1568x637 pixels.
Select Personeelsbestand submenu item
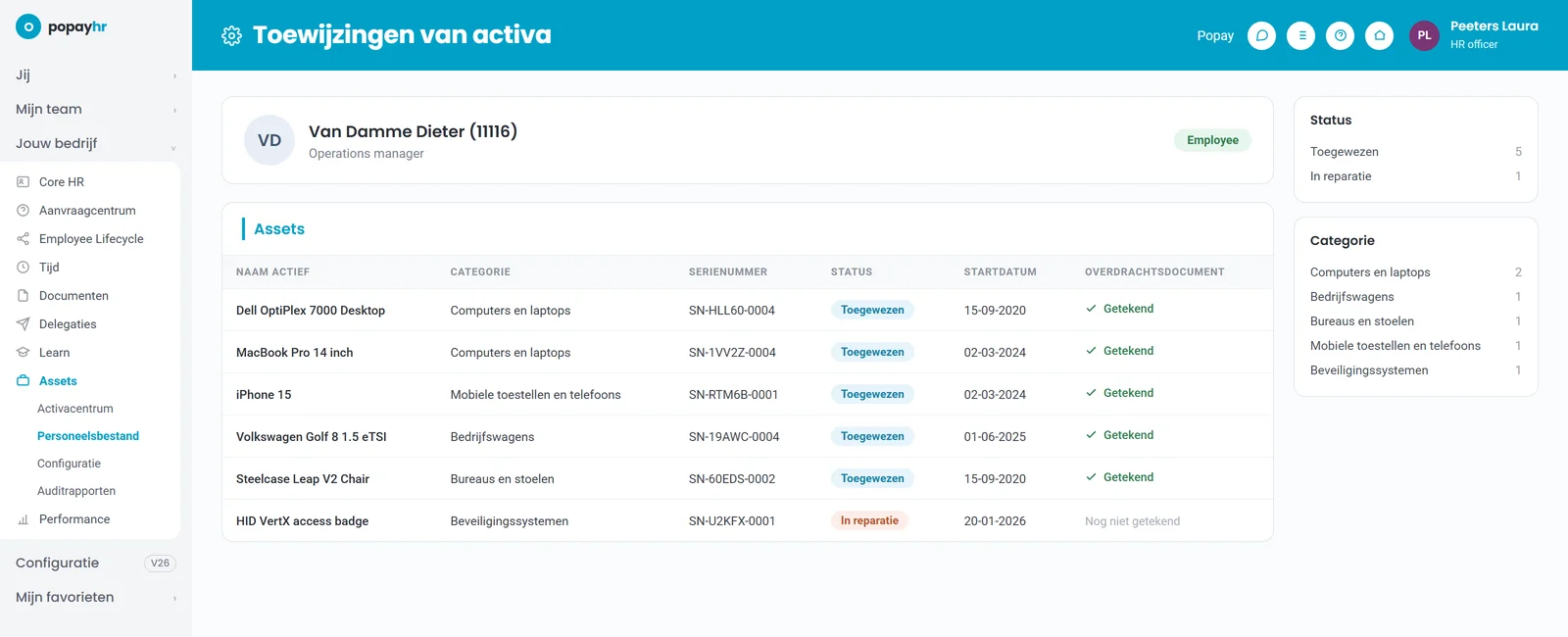[x=88, y=436]
